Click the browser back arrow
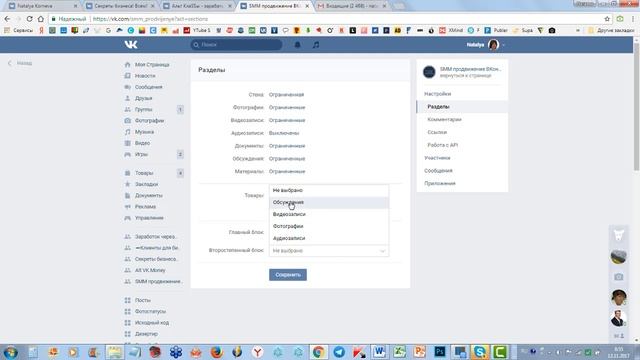Image resolution: width=640 pixels, height=360 pixels. coord(7,19)
